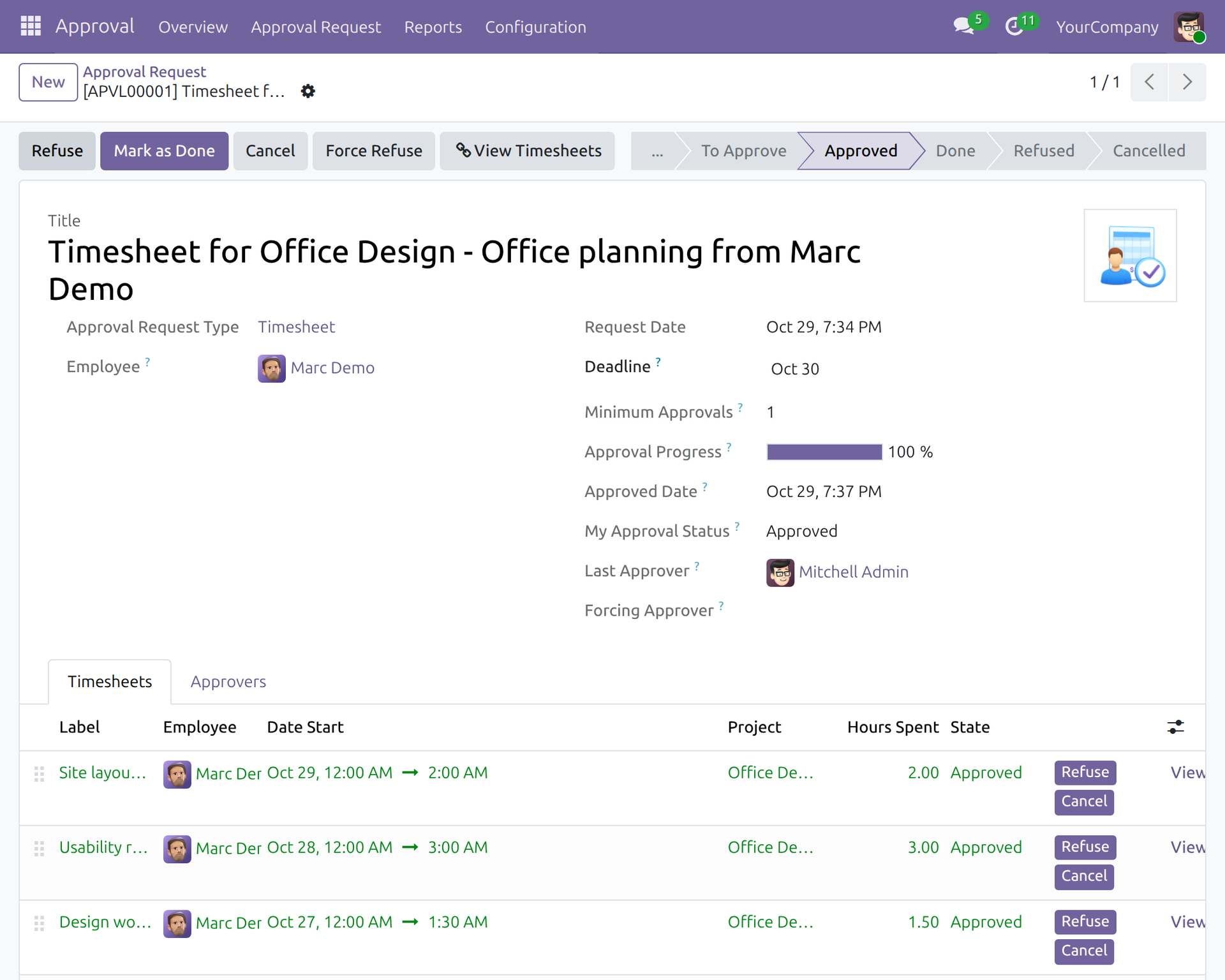
Task: Open the YourCompany company switcher
Action: pos(1107,27)
